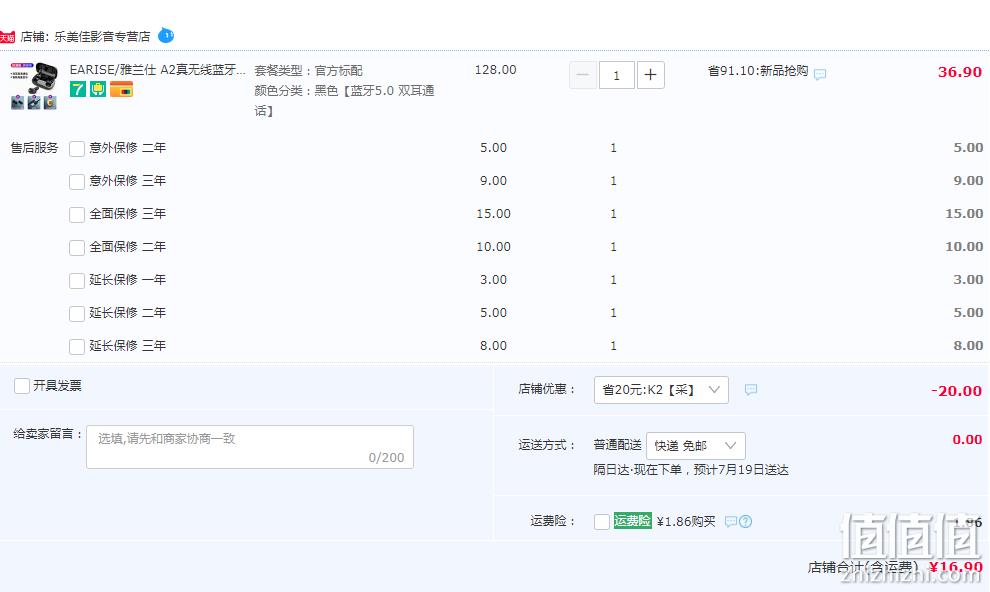This screenshot has height=592, width=990.
Task: Click 15.00 price of 全面保修 三年
Action: [x=494, y=214]
